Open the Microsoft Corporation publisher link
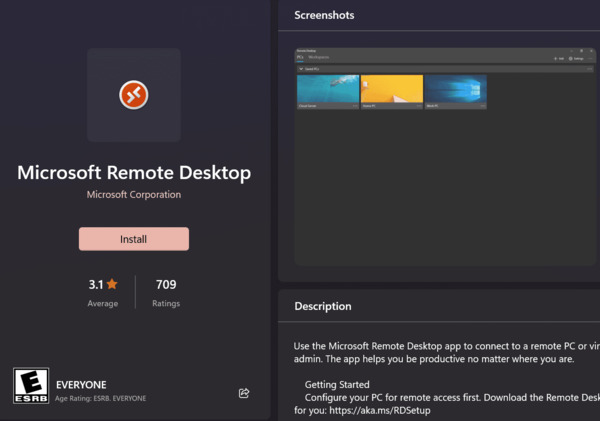The width and height of the screenshot is (600, 421). [134, 194]
